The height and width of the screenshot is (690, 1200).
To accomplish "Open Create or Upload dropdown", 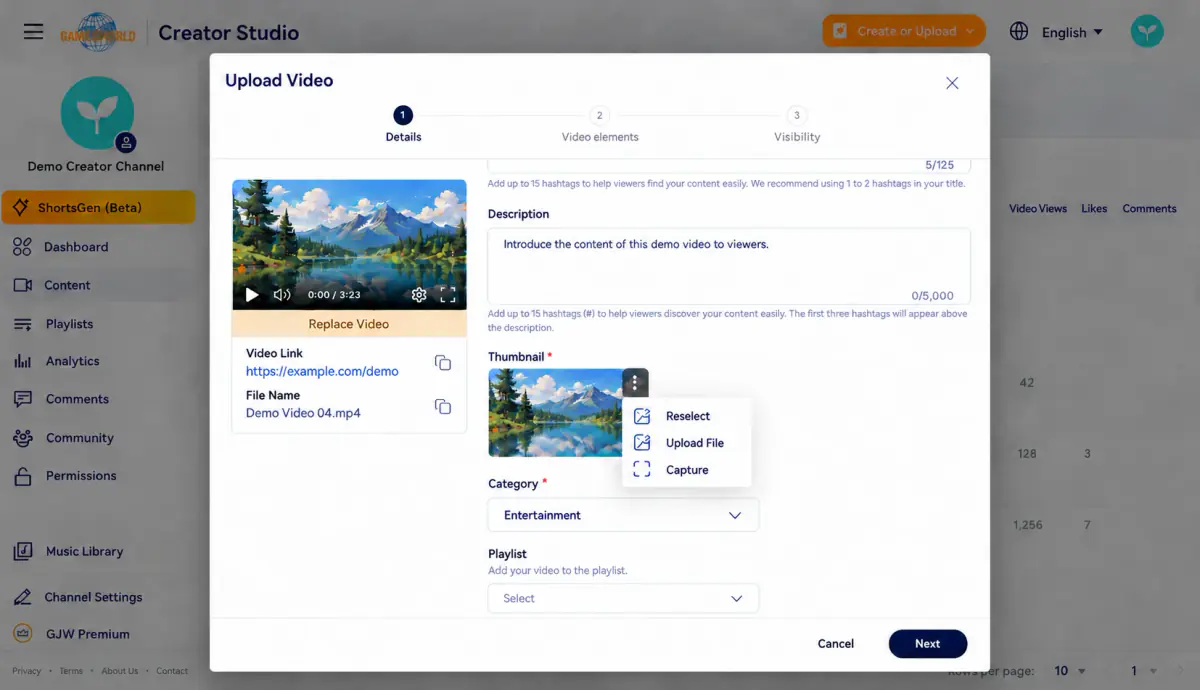I will point(903,31).
